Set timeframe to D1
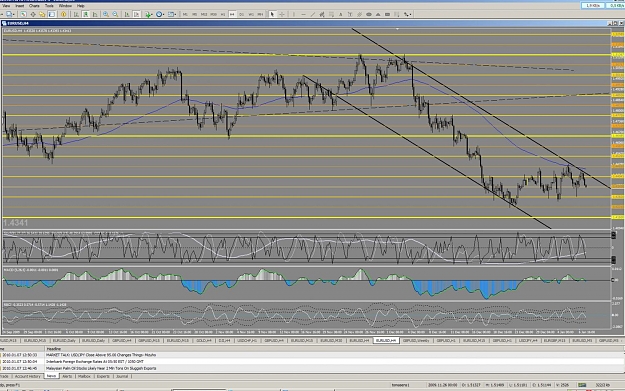The image size is (625, 391). pos(242,14)
